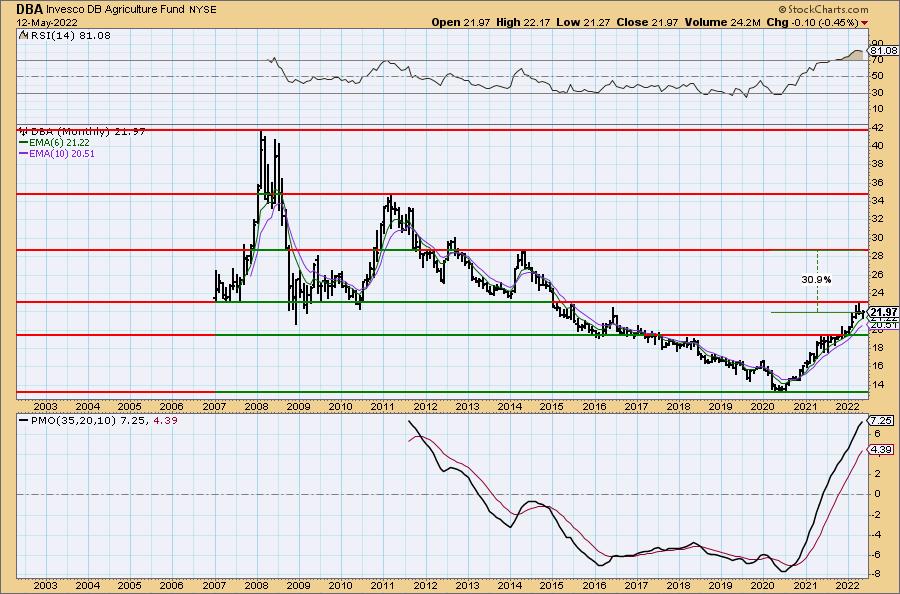900x594 pixels.
Task: Click the 'DBA (Monthly) 21.97' legend label
Action: 88,131
